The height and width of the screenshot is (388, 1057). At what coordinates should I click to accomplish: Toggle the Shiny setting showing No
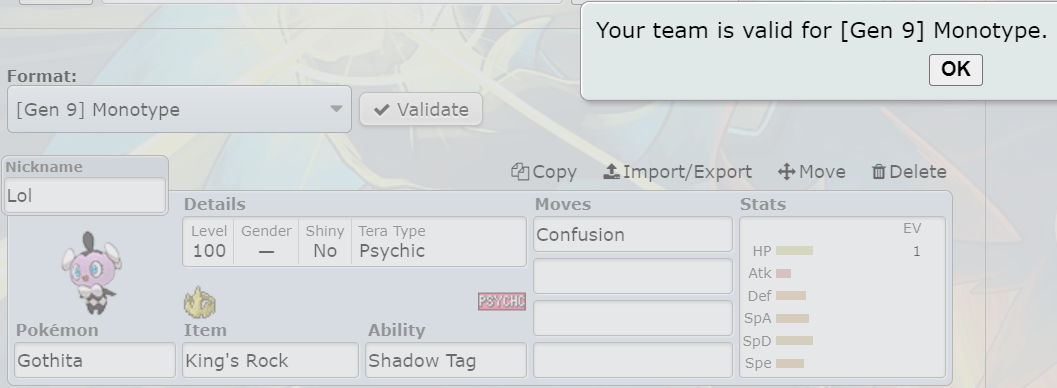(x=325, y=241)
